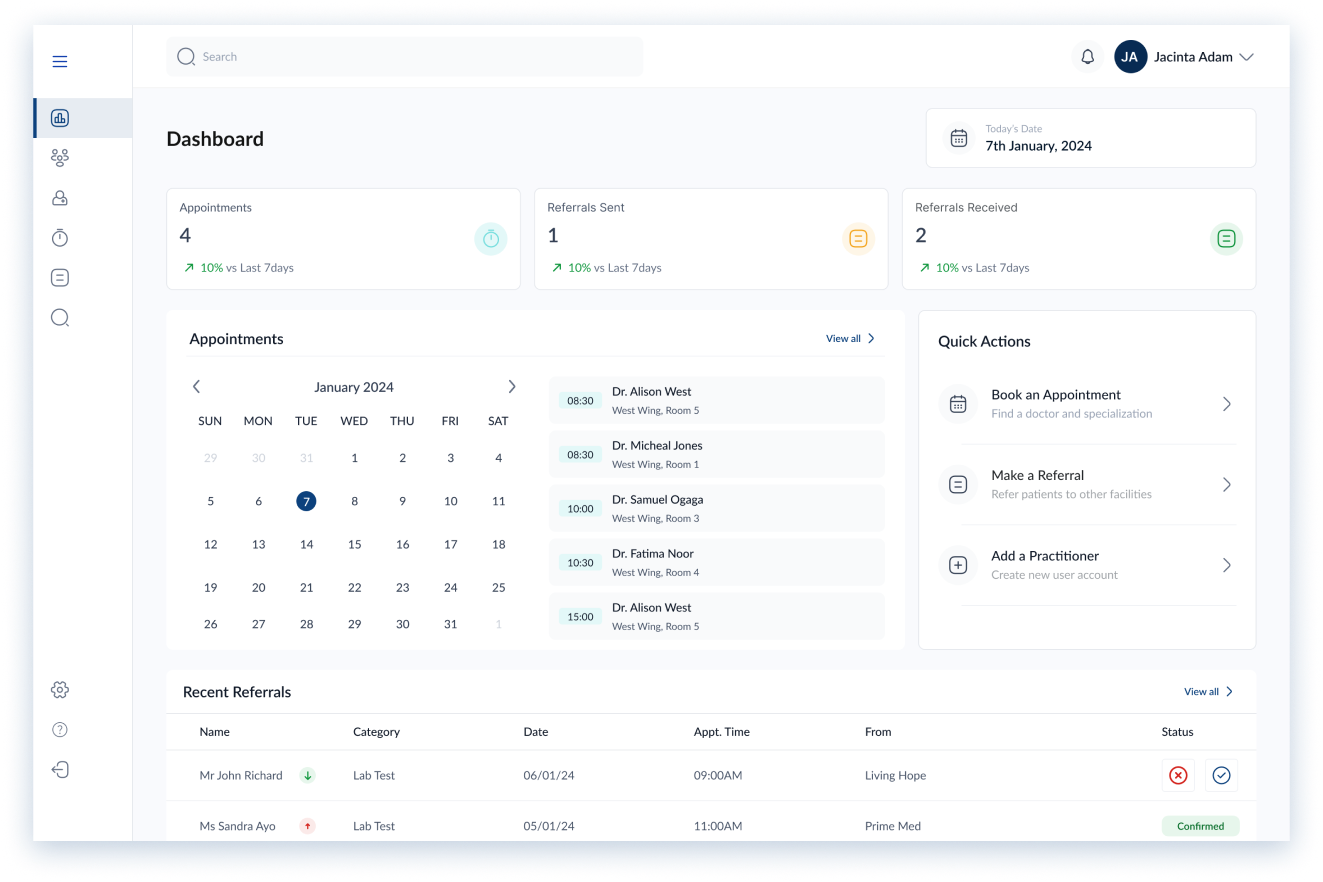Open the magnifier search icon in sidebar
This screenshot has height=882, width=1323.
pos(60,318)
